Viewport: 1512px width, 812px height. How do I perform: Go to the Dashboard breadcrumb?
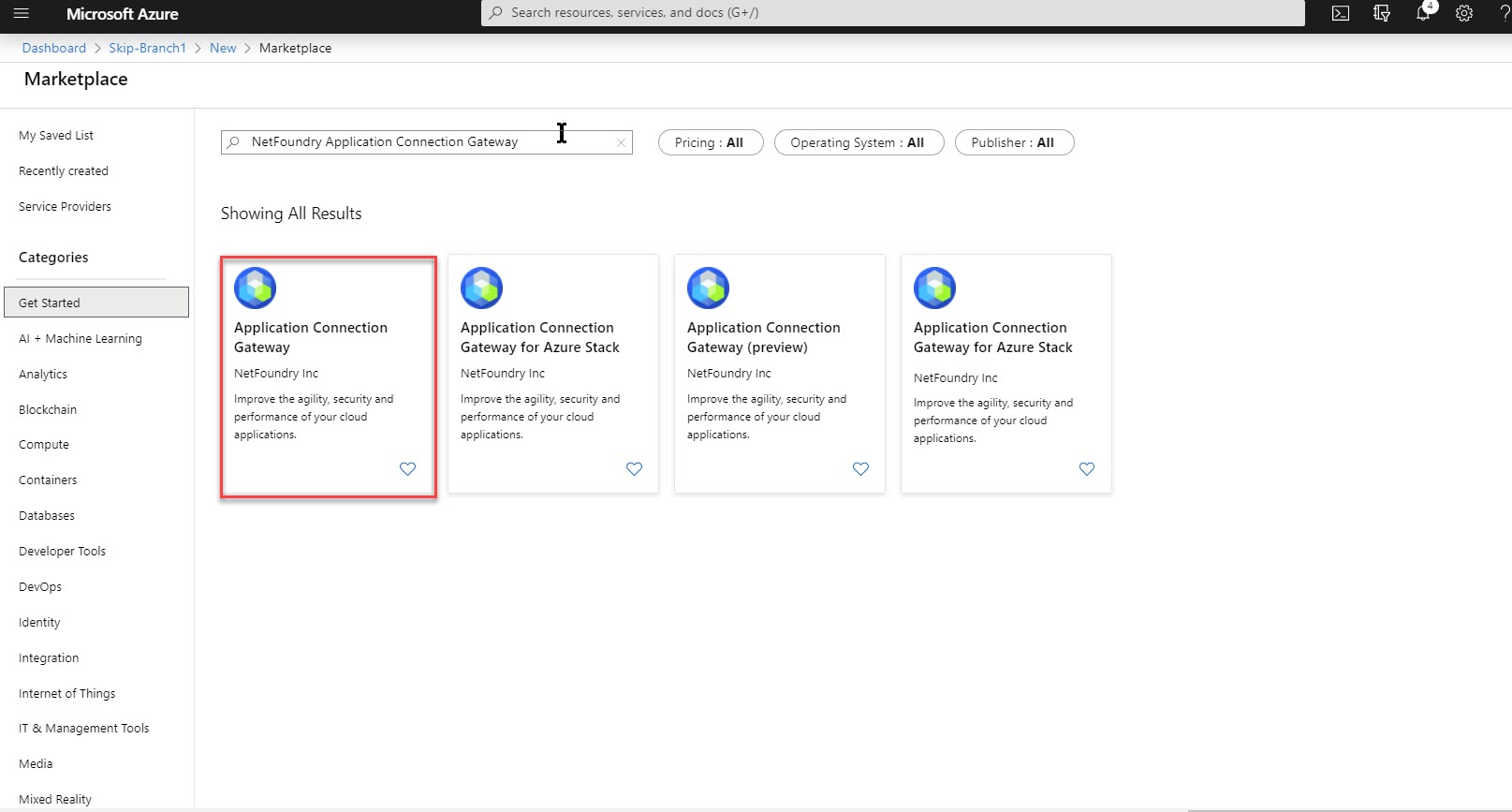(x=54, y=48)
